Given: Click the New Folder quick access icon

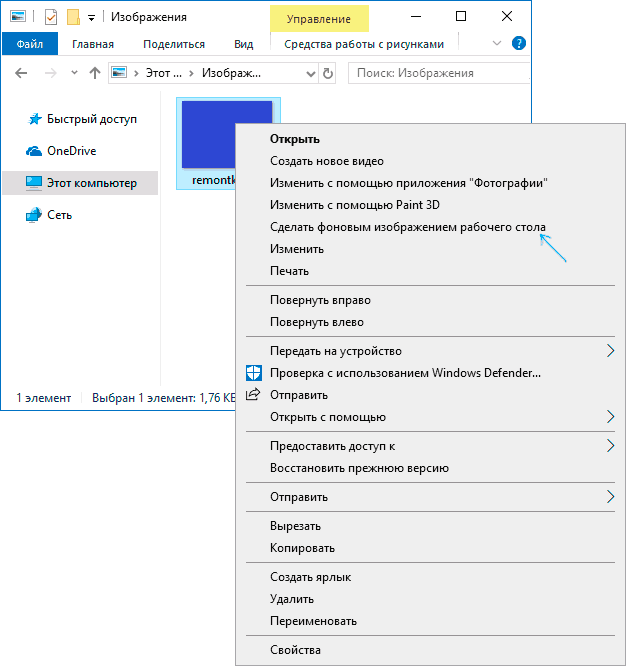Looking at the screenshot, I should [x=72, y=17].
